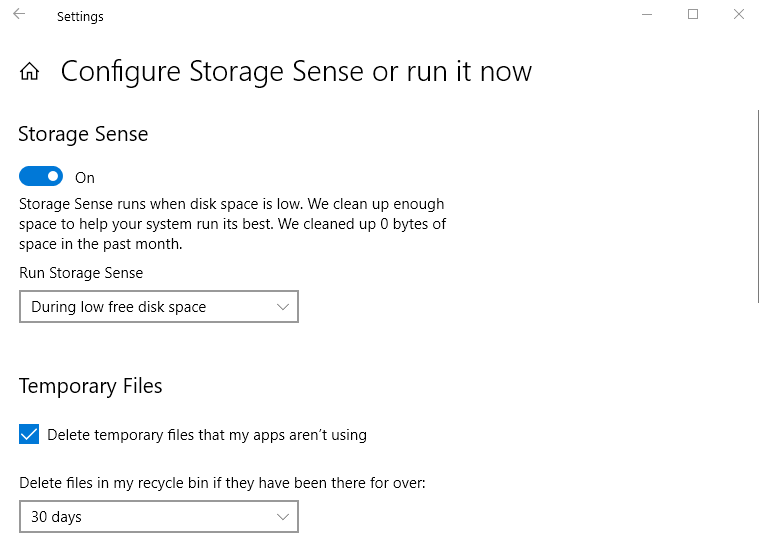
Task: Click the "Run Storage Sense" field label
Action: (81, 273)
